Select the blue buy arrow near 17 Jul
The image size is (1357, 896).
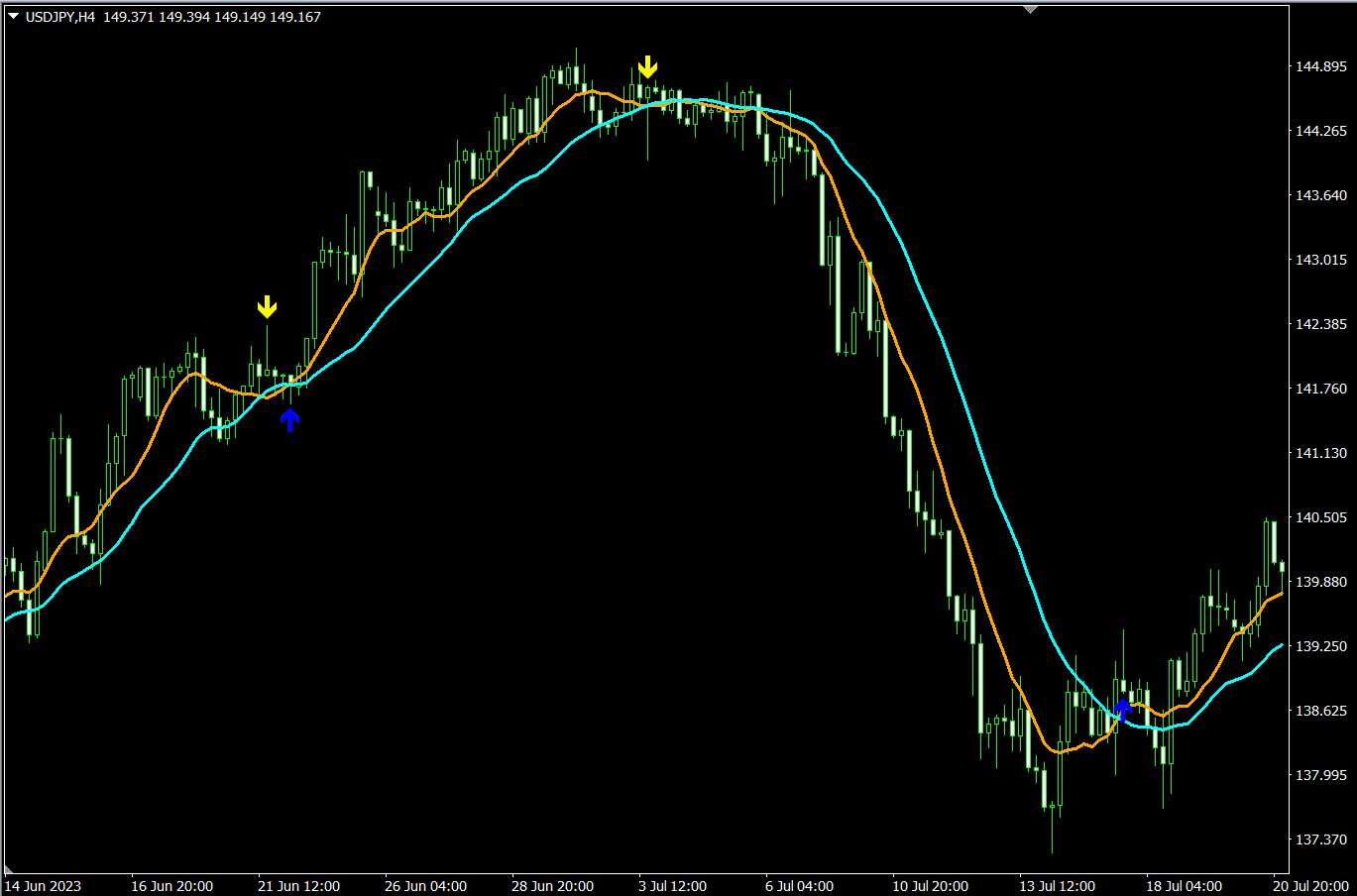point(1121,708)
